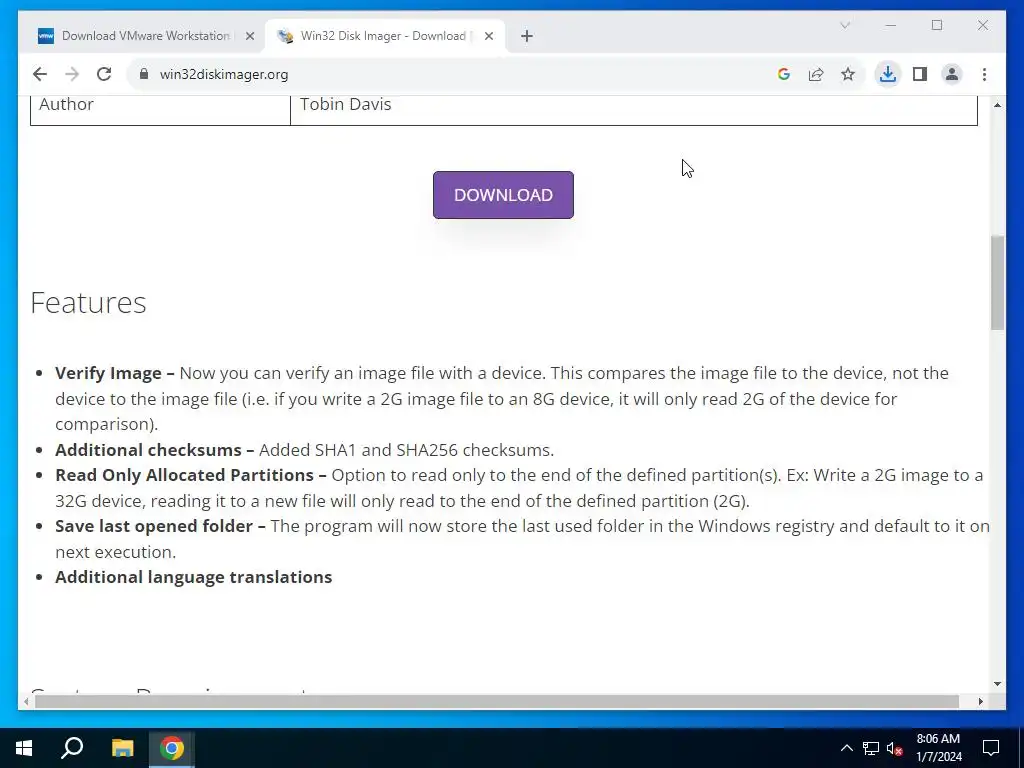Screen dimensions: 1024x768
Task: View site information via lock icon
Action: point(144,74)
